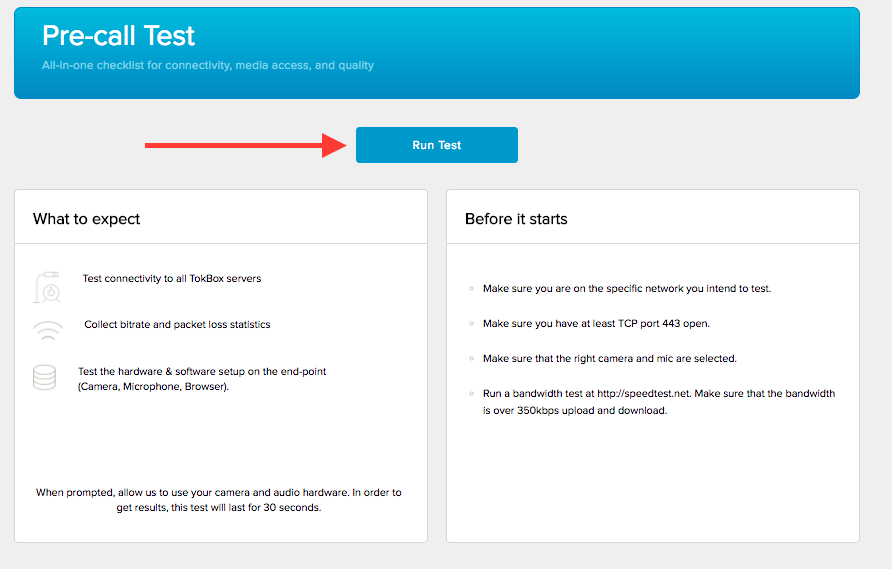Screen dimensions: 892x569
Task: Click the Wi-Fi signal statistics icon
Action: pos(46,330)
